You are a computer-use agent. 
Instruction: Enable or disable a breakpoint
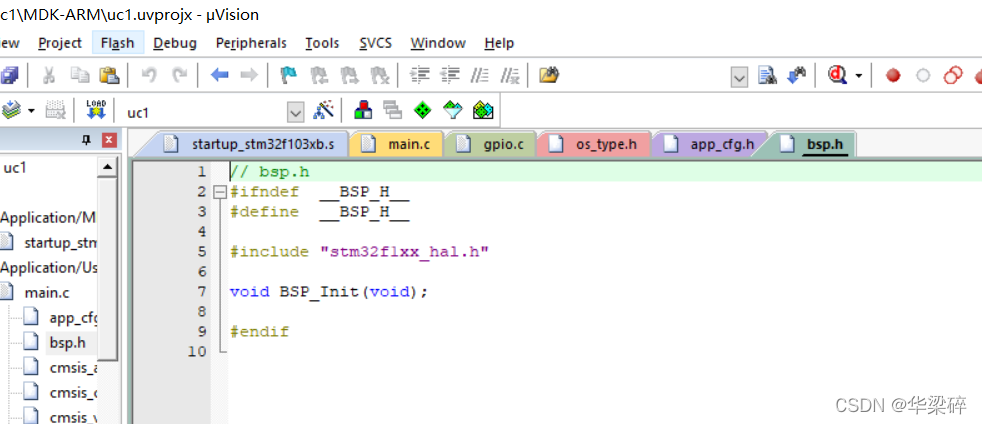point(923,76)
